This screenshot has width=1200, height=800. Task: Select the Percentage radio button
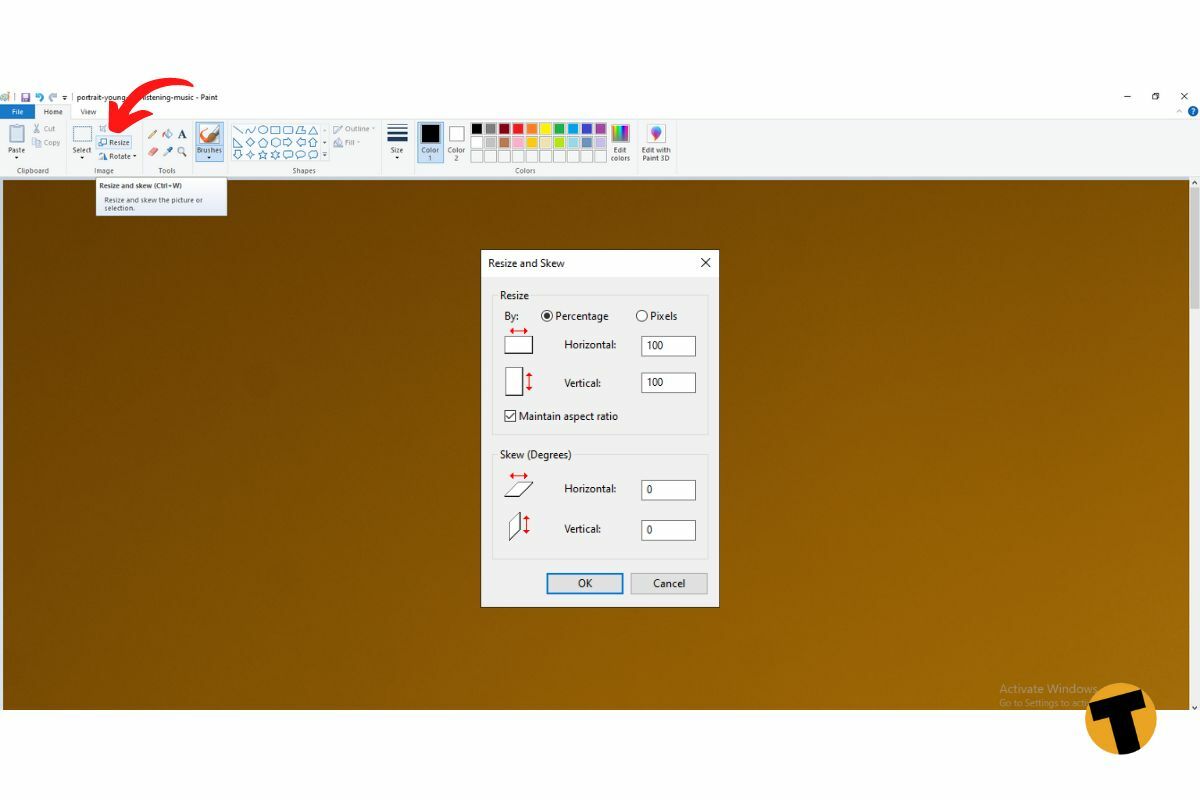545,316
